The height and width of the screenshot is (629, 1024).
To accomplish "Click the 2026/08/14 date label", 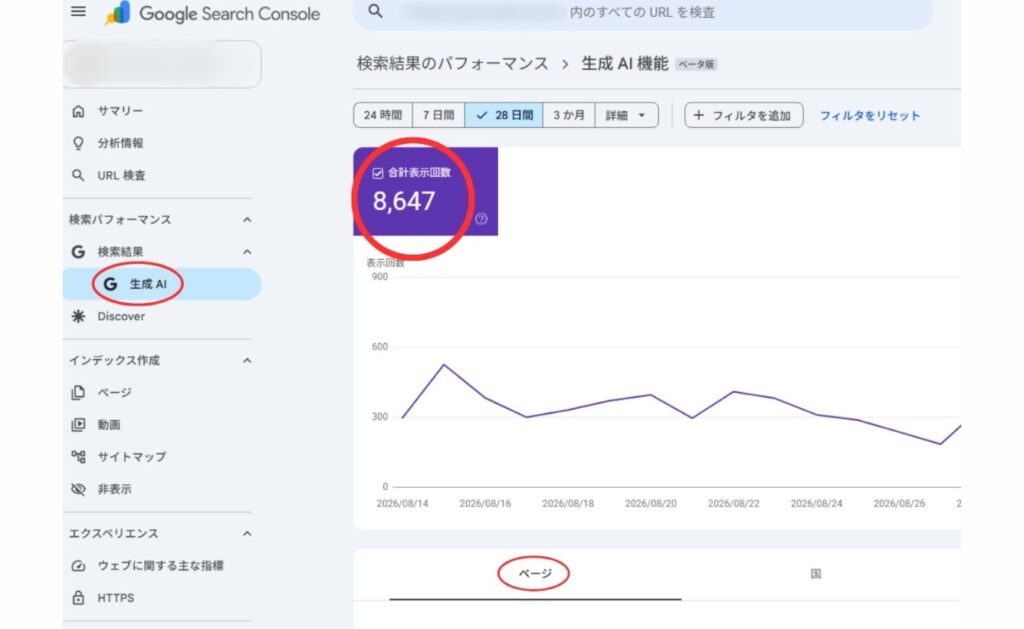I will [x=402, y=504].
